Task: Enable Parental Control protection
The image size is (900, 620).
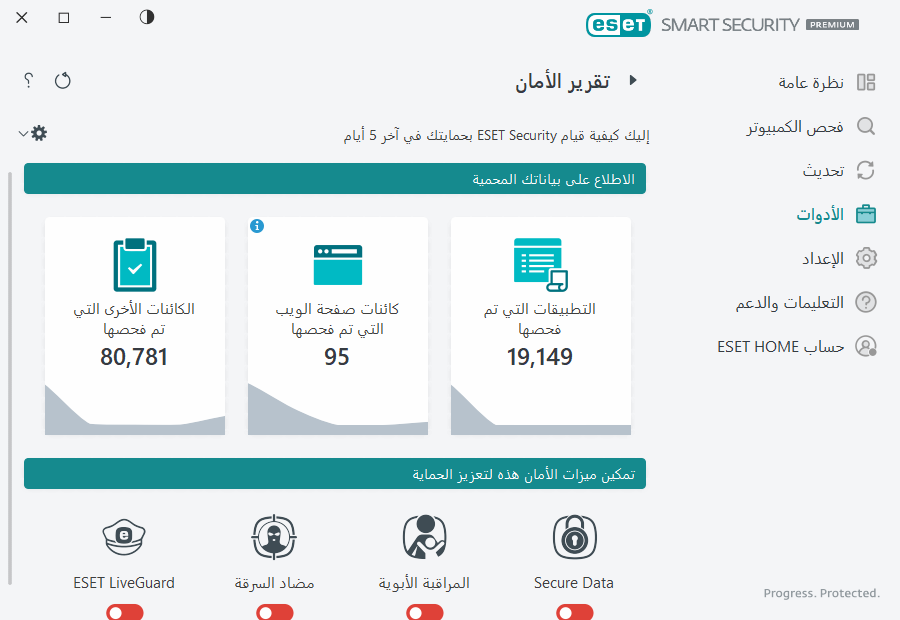Action: 424,612
